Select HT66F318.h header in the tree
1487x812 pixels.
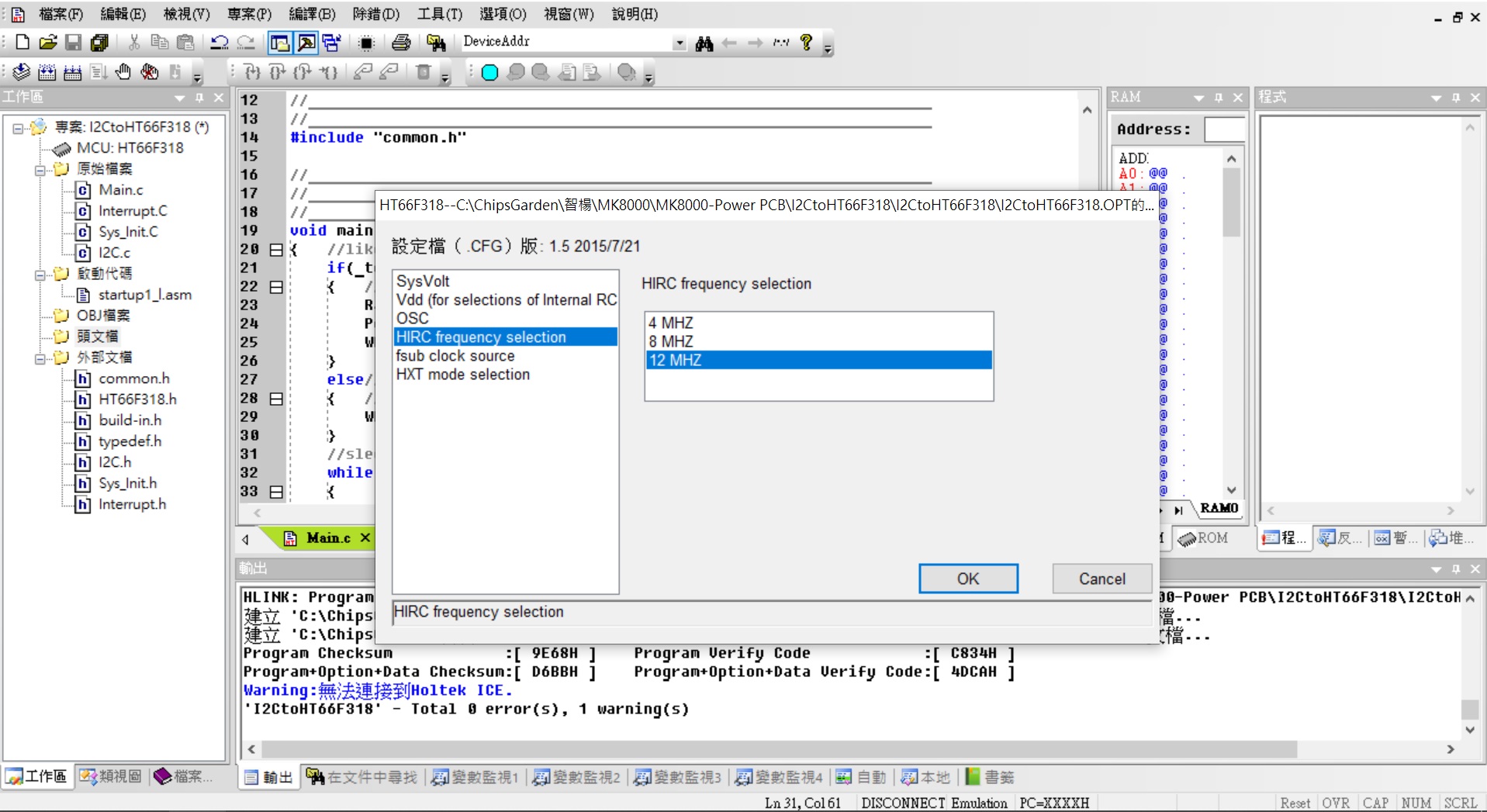click(x=137, y=399)
